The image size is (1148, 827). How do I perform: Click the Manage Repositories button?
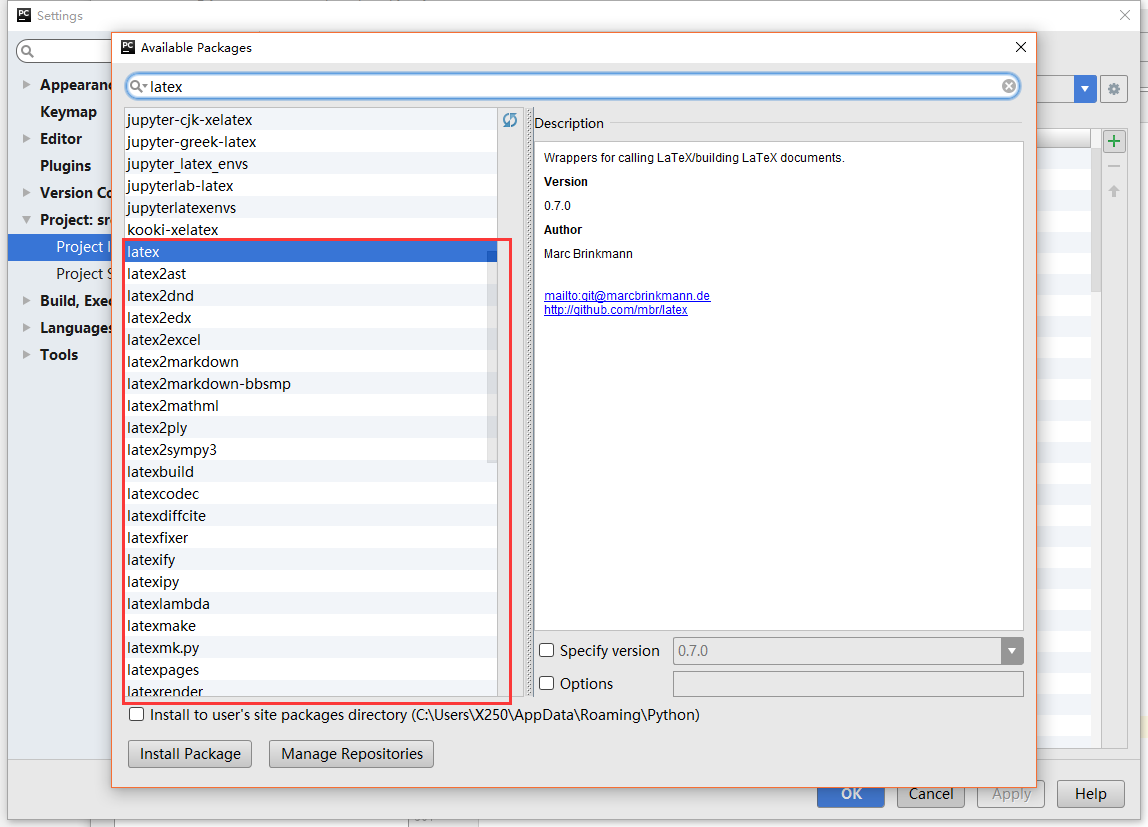point(351,754)
